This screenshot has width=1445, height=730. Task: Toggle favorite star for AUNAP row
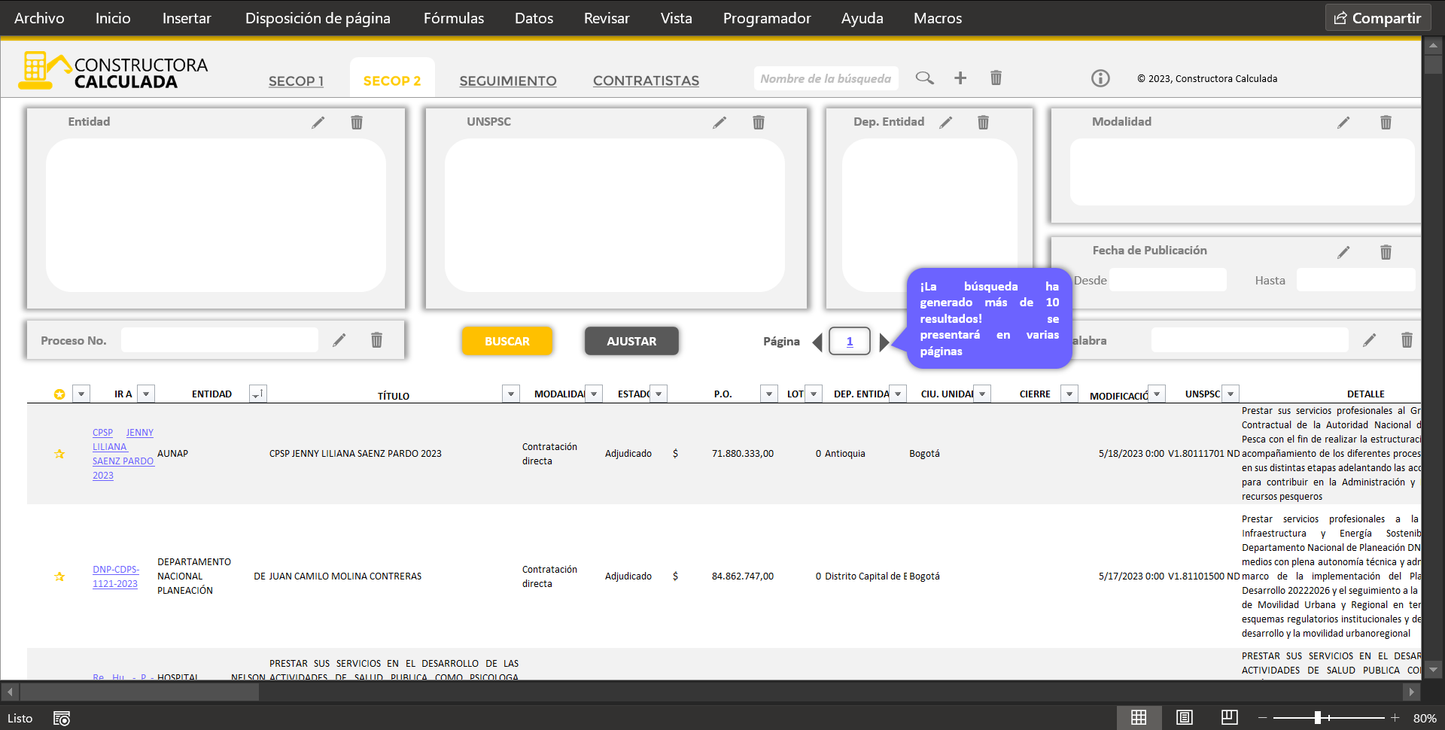59,454
